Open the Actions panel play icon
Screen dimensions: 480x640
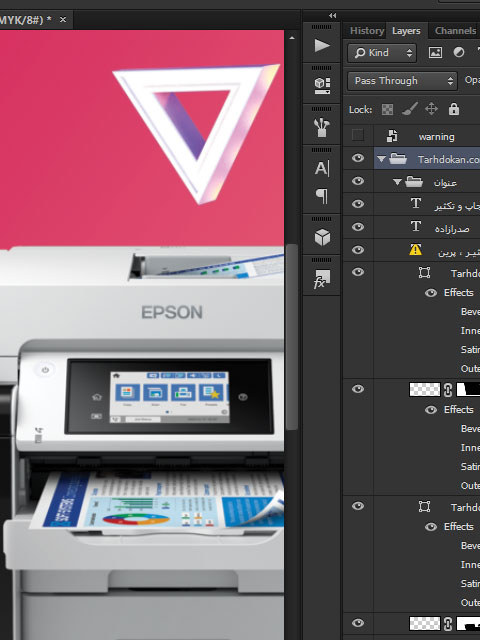tap(322, 45)
